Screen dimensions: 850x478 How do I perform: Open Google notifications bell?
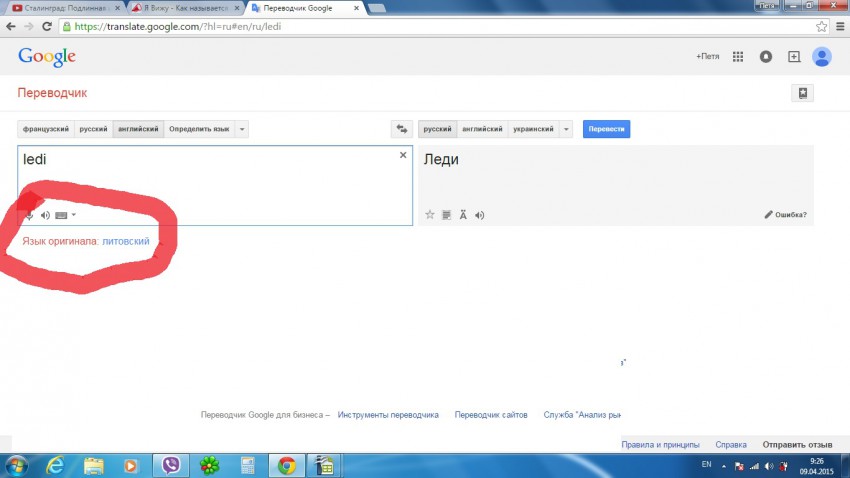766,57
